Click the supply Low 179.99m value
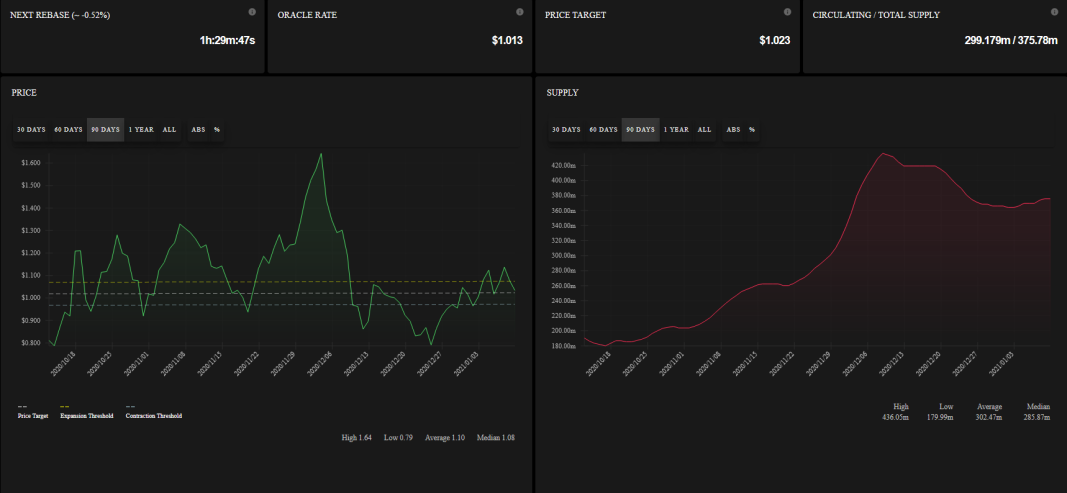1067x493 pixels. (x=940, y=417)
